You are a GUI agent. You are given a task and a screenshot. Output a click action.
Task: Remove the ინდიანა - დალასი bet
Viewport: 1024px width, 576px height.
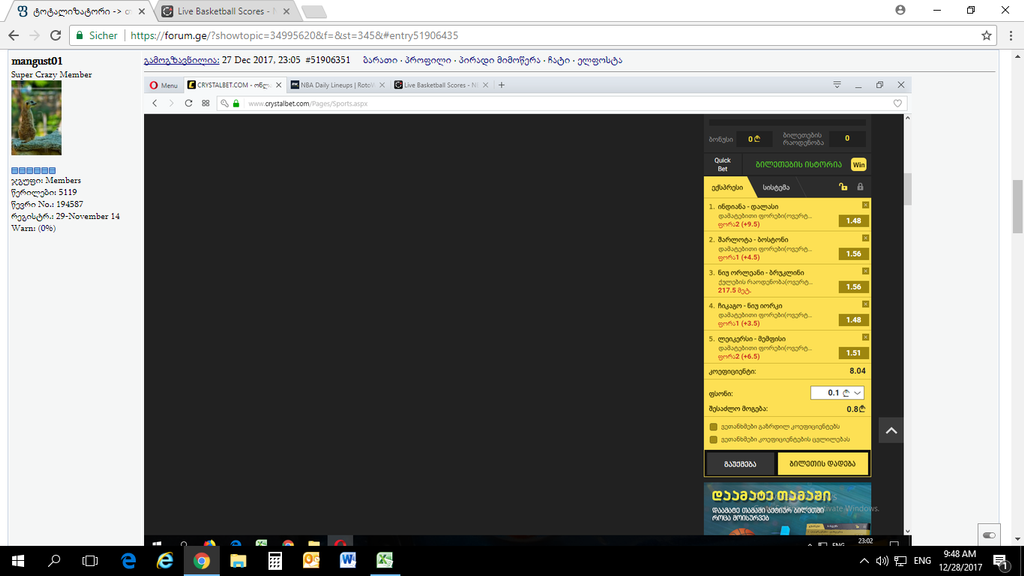[x=865, y=205]
